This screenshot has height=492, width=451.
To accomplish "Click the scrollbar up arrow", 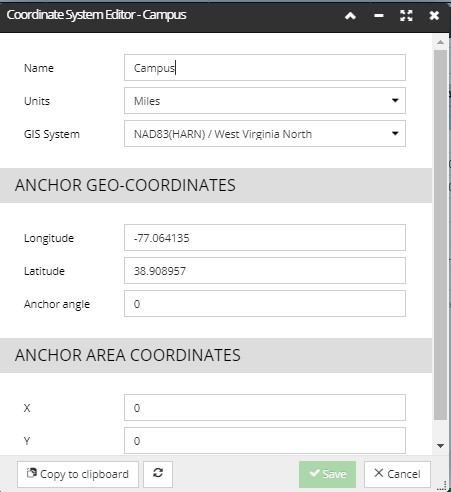I will pyautogui.click(x=440, y=42).
